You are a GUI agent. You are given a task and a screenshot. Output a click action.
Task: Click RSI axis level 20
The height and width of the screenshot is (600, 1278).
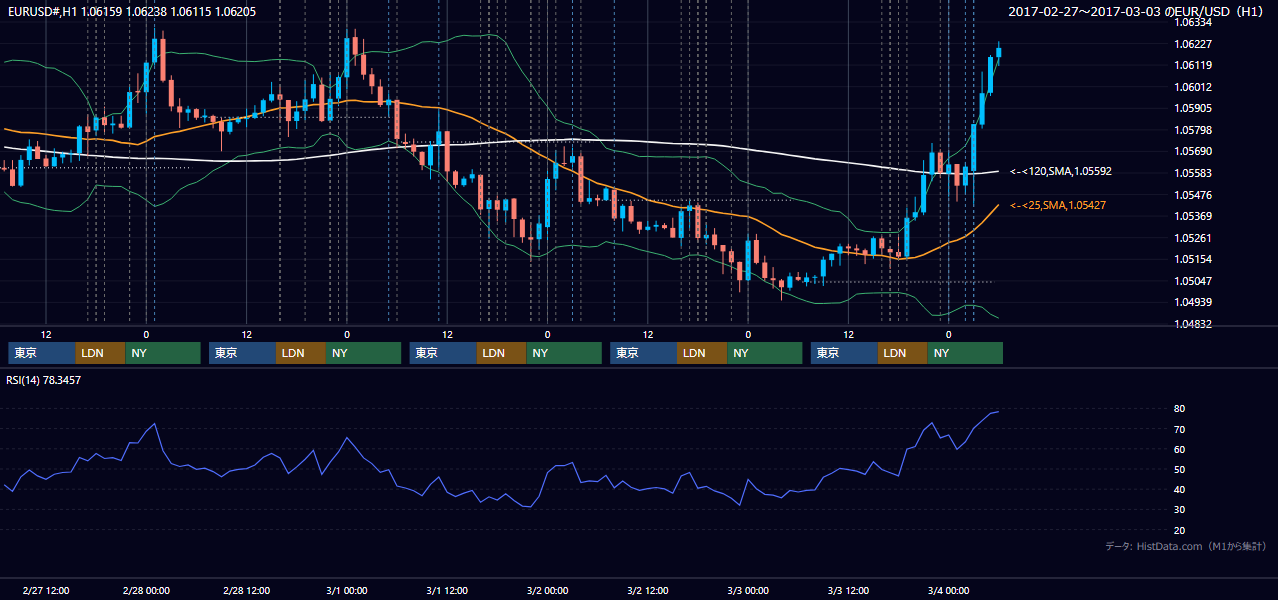1180,530
